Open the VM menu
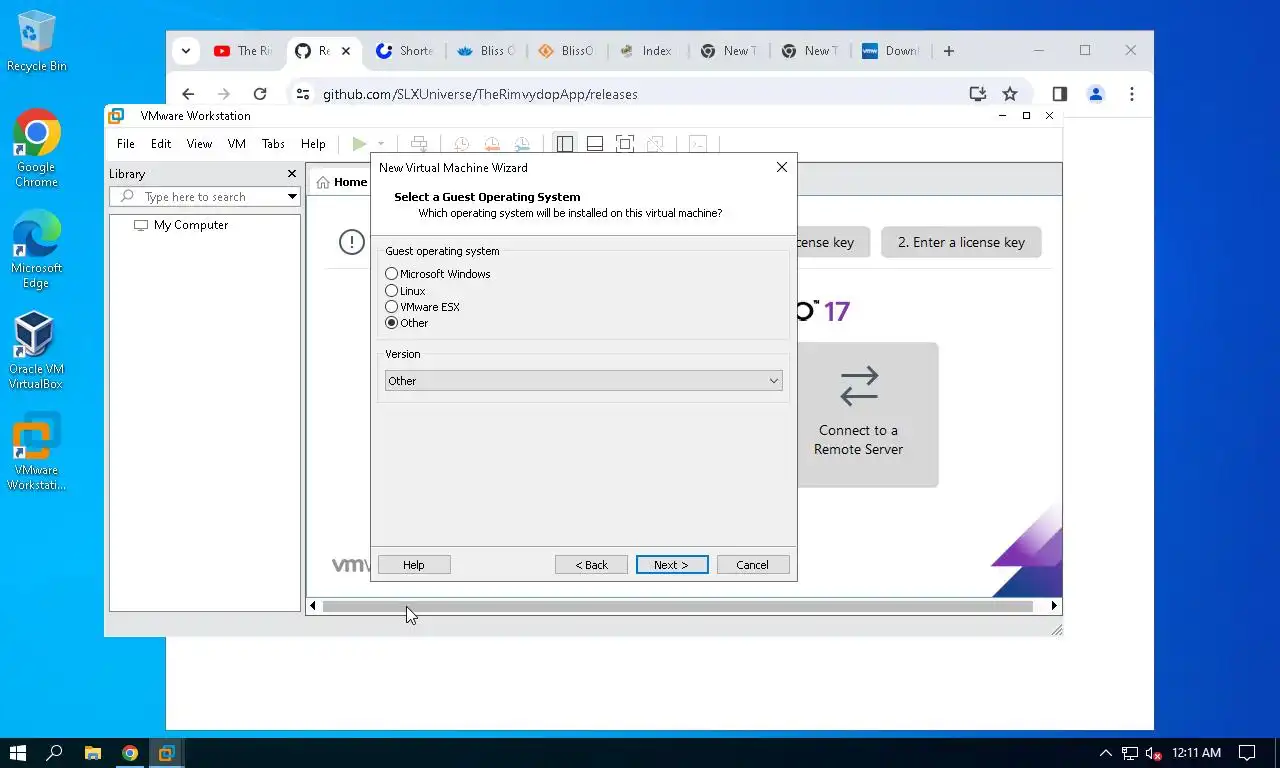1280x768 pixels. click(237, 144)
